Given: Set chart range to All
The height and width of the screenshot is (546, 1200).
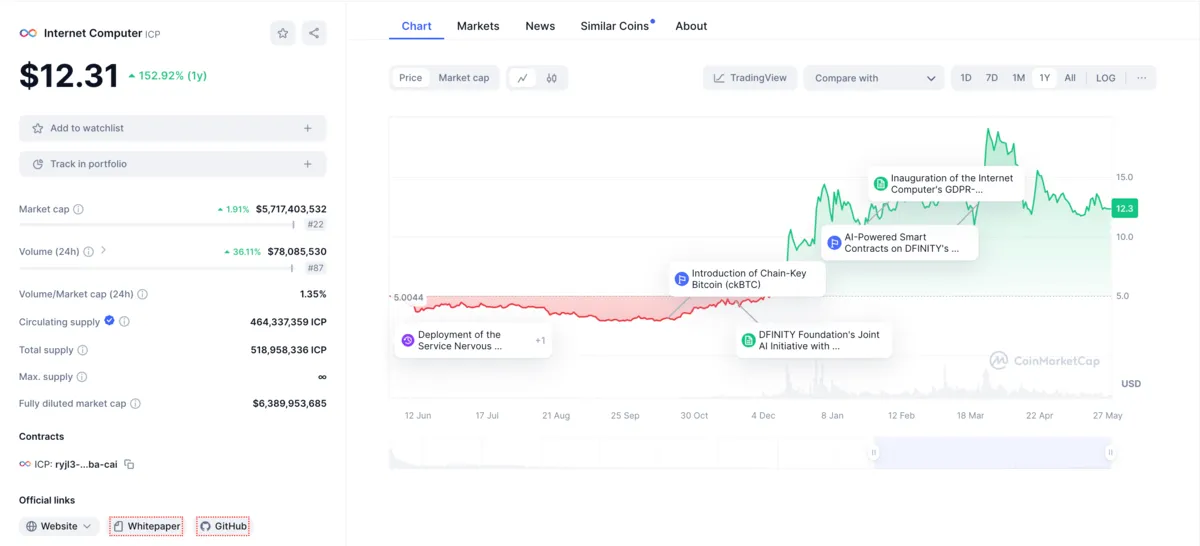Looking at the screenshot, I should (1070, 78).
